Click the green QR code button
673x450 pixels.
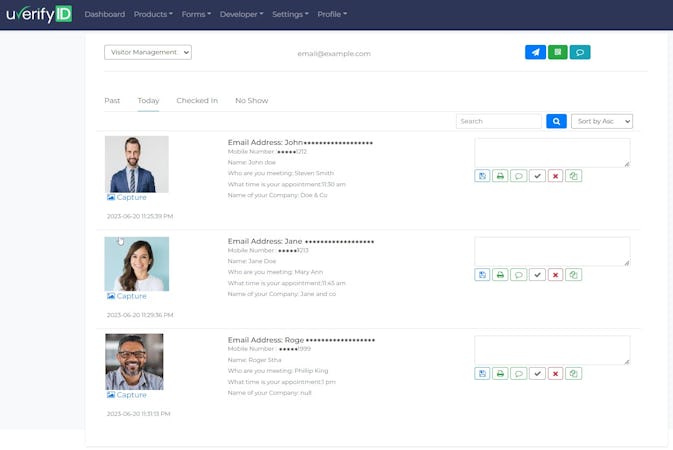point(558,52)
